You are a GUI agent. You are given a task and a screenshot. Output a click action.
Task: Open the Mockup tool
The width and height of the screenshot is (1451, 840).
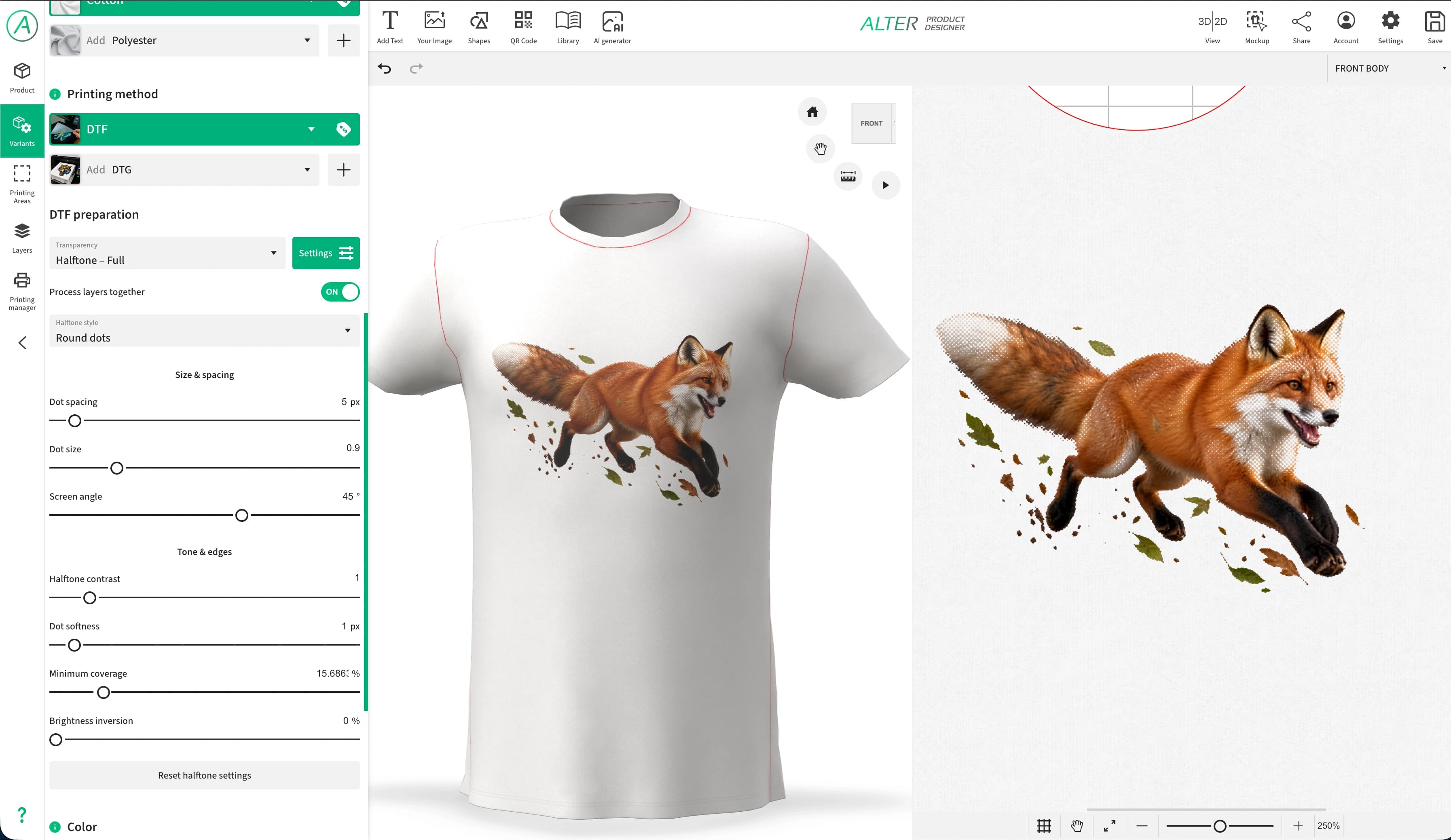click(1256, 27)
